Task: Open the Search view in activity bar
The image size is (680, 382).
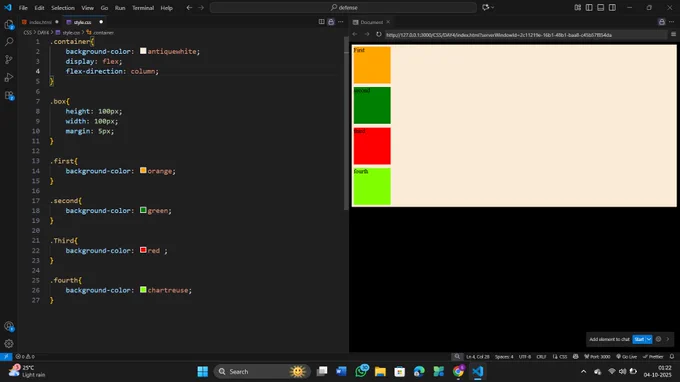Action: coord(9,42)
